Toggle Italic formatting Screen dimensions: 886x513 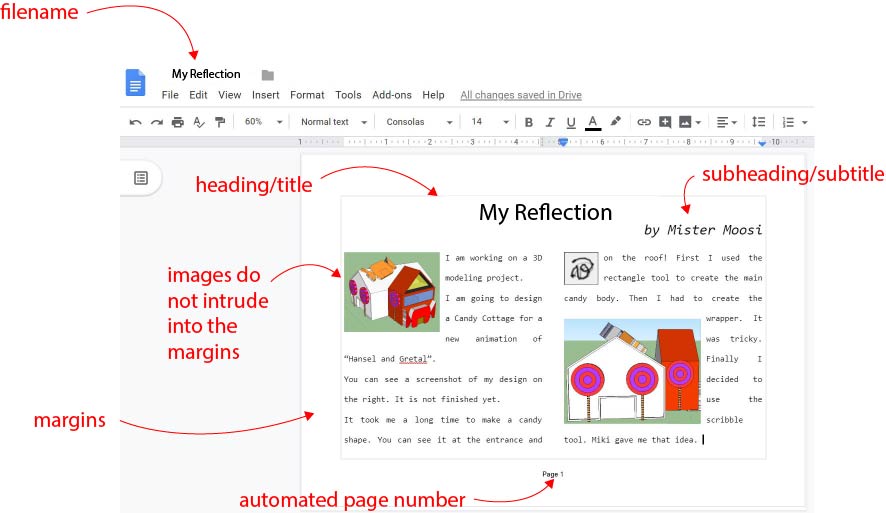[550, 122]
